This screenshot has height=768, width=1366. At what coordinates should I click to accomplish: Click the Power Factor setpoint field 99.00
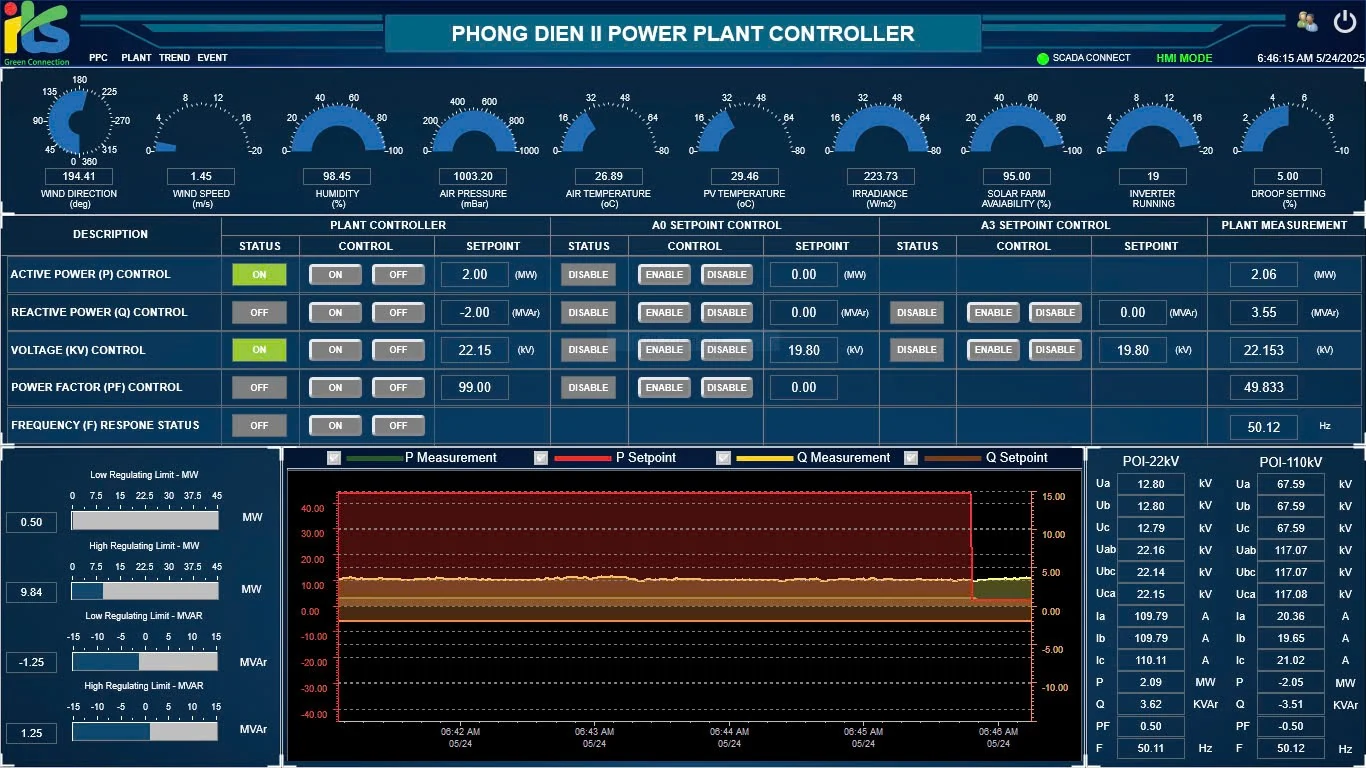[475, 387]
